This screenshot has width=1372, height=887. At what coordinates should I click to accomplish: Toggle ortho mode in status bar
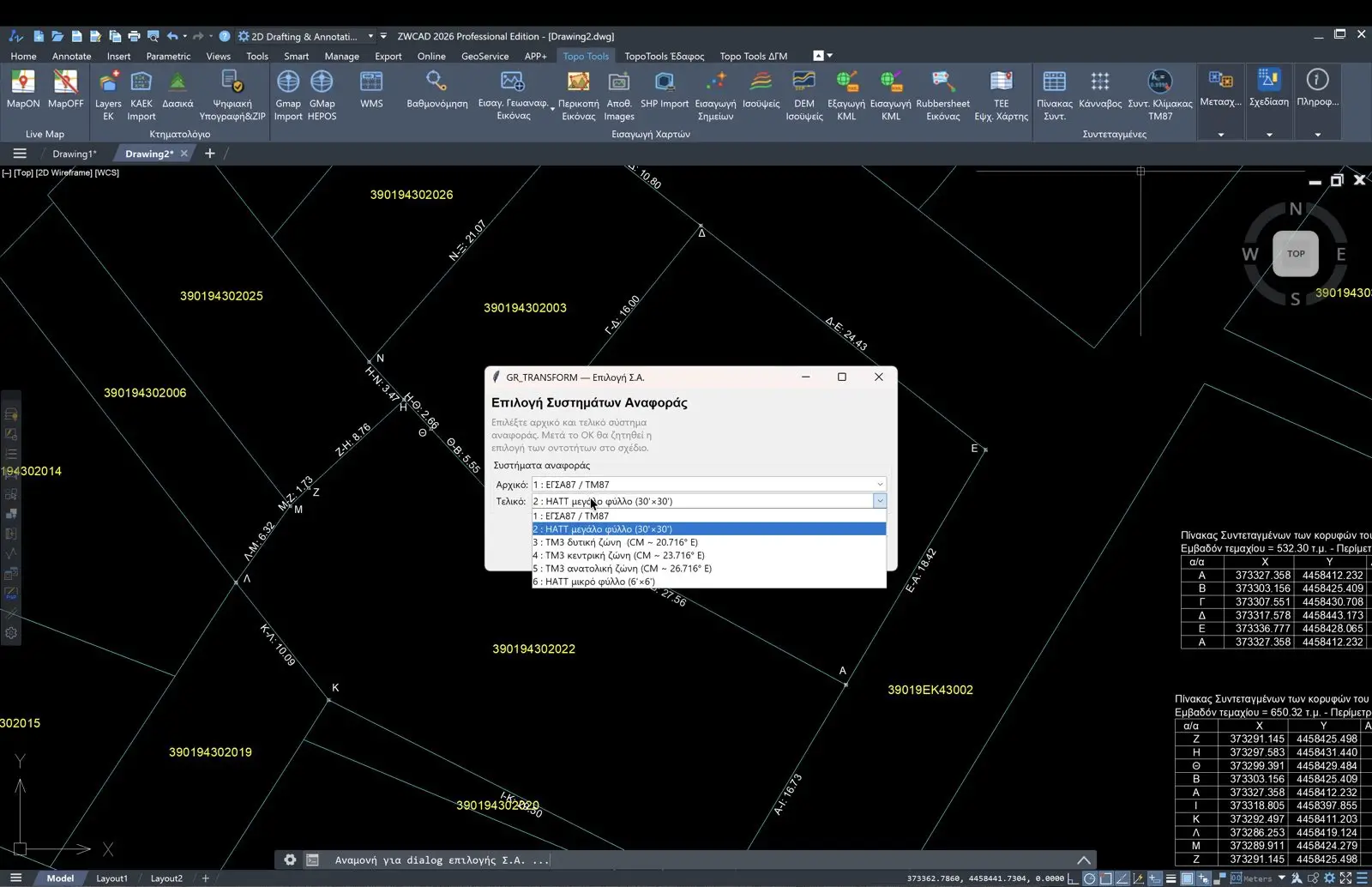coord(1072,878)
